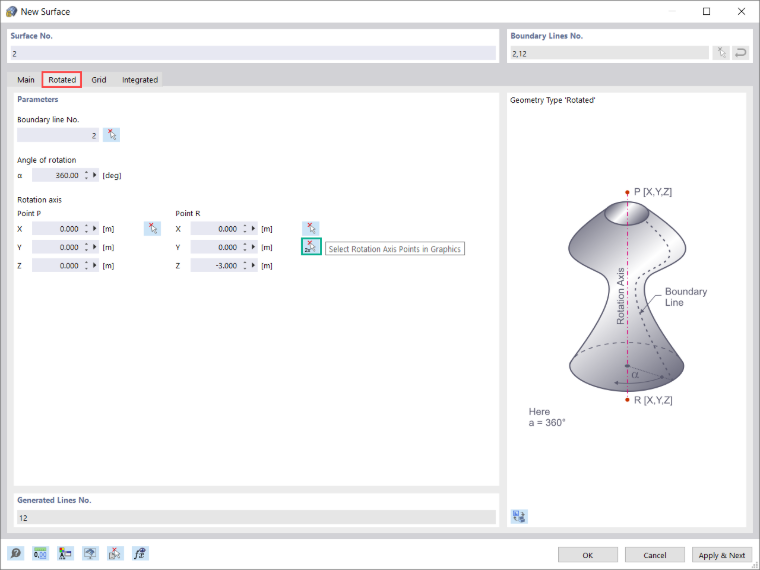
Task: Maximize the New Surface dialog
Action: [x=706, y=12]
